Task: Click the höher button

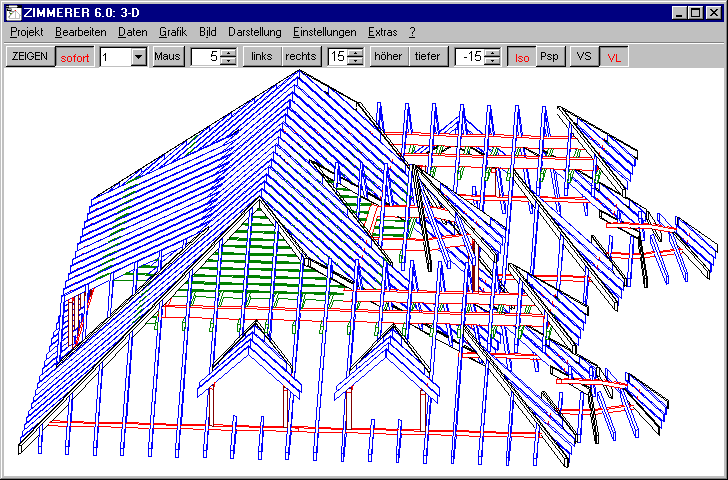Action: point(388,57)
